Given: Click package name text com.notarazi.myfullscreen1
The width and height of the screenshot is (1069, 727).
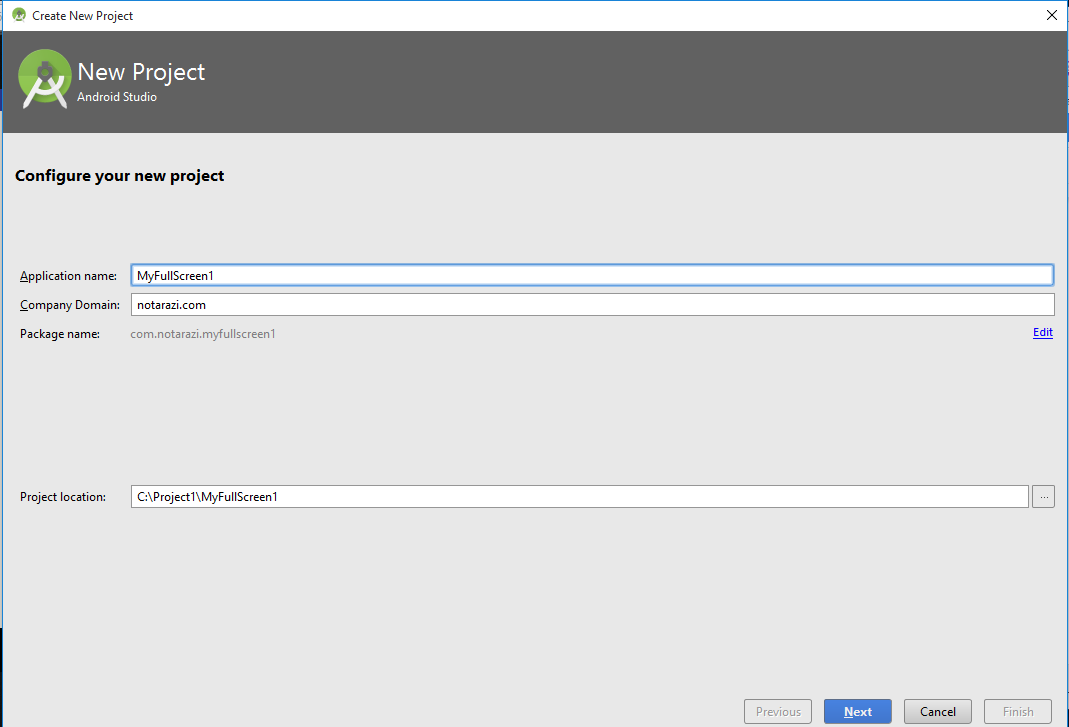Looking at the screenshot, I should click(202, 333).
